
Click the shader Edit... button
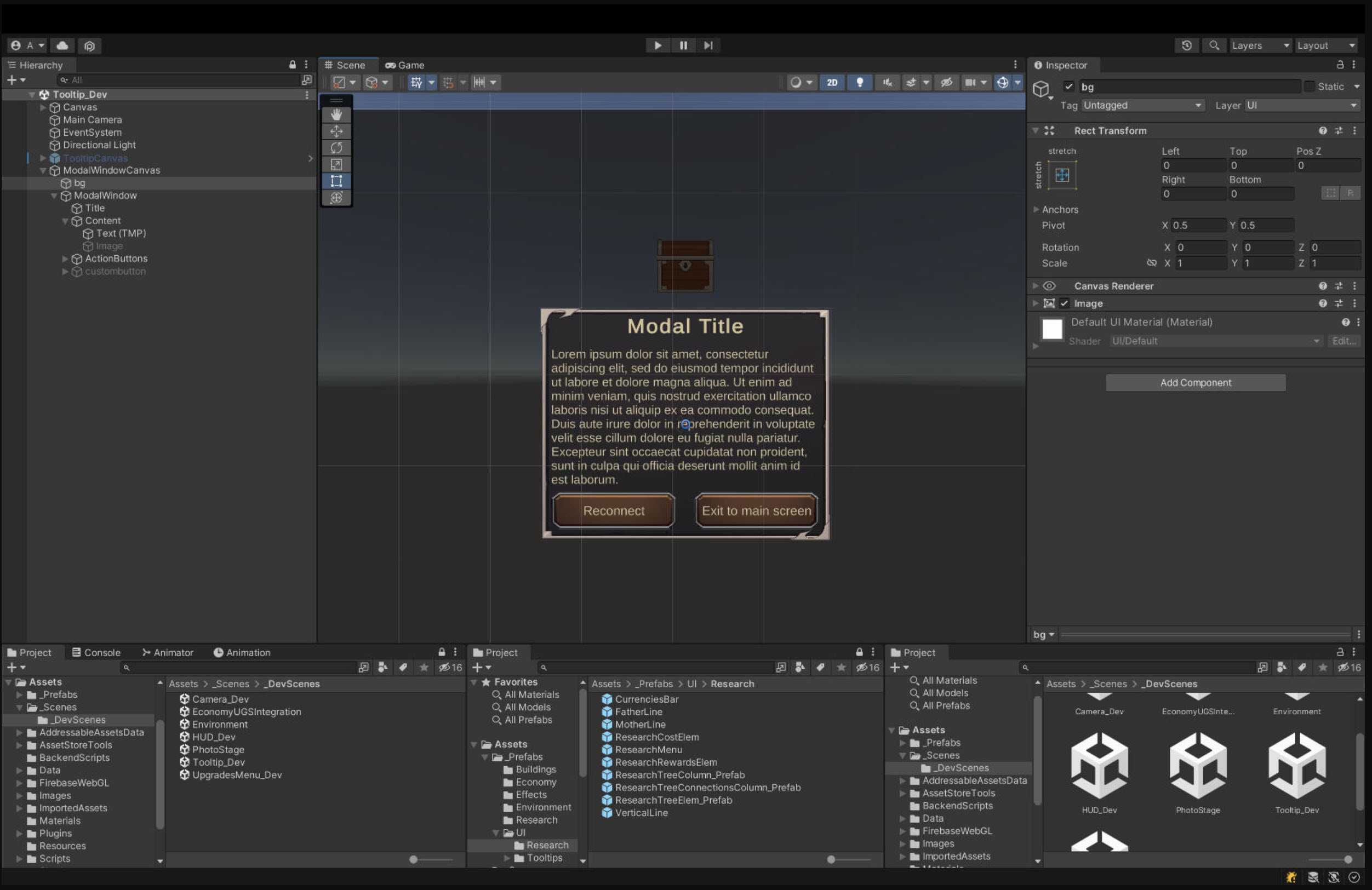tap(1343, 341)
